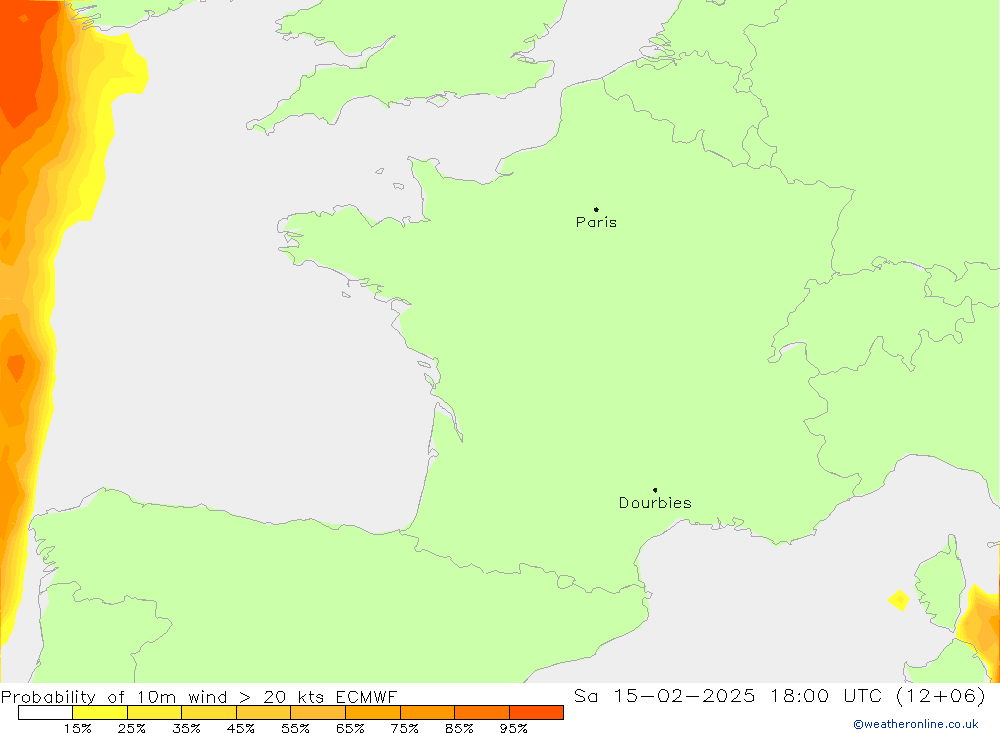
Task: Click the Paris city label
Action: tap(596, 222)
